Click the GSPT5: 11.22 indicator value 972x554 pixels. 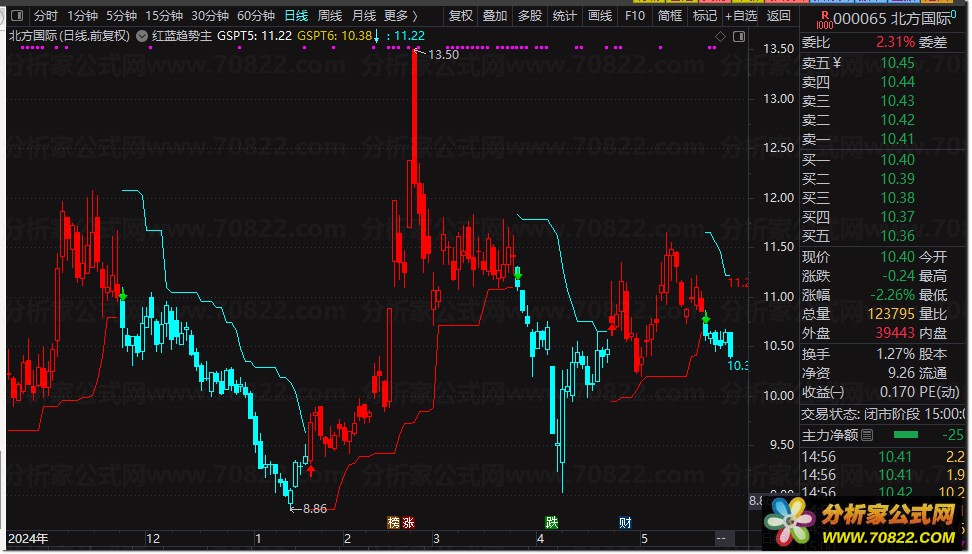coord(254,36)
